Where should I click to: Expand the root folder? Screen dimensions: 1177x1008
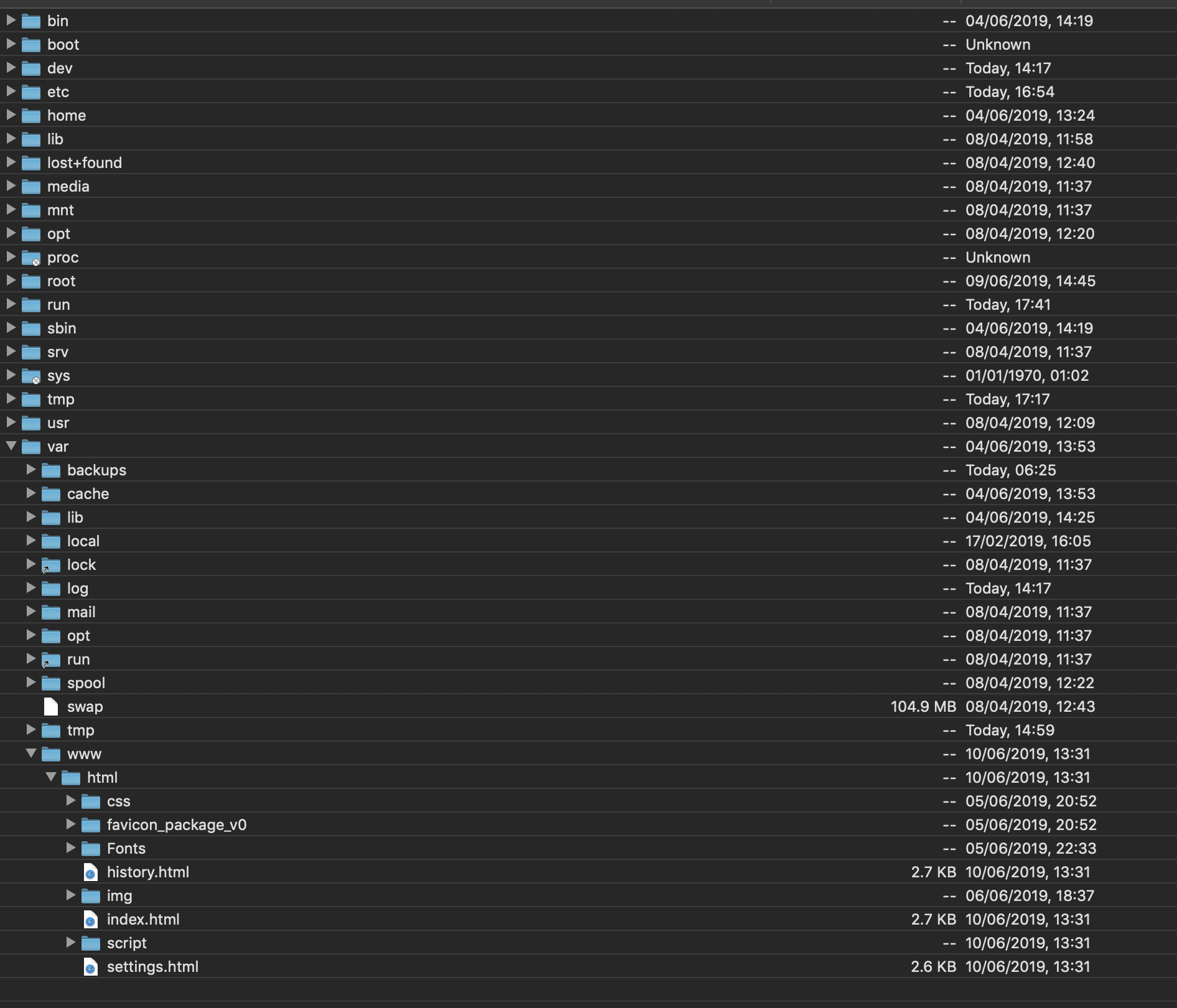[11, 280]
